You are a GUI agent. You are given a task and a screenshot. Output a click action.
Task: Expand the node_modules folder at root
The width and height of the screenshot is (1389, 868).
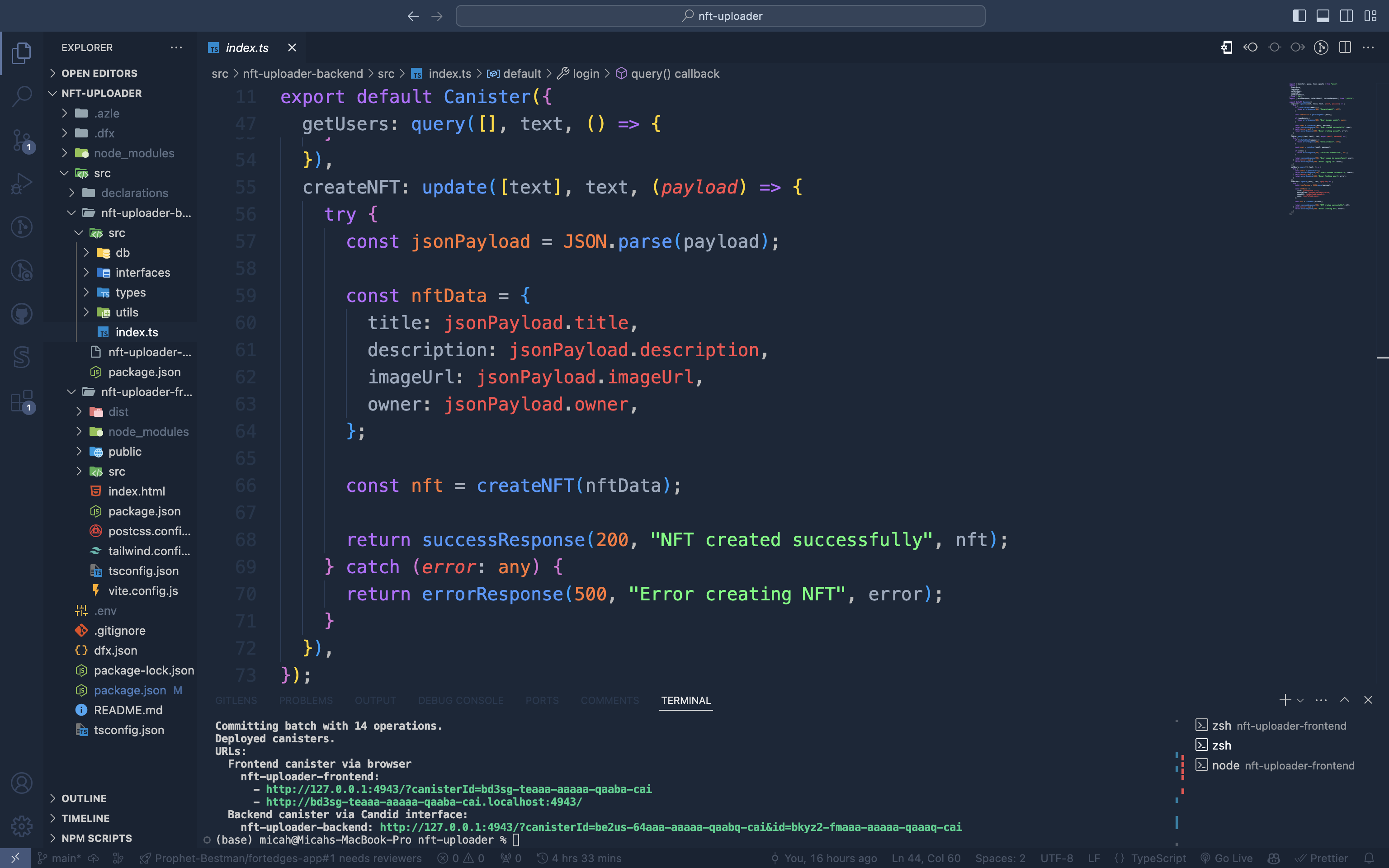pos(134,153)
